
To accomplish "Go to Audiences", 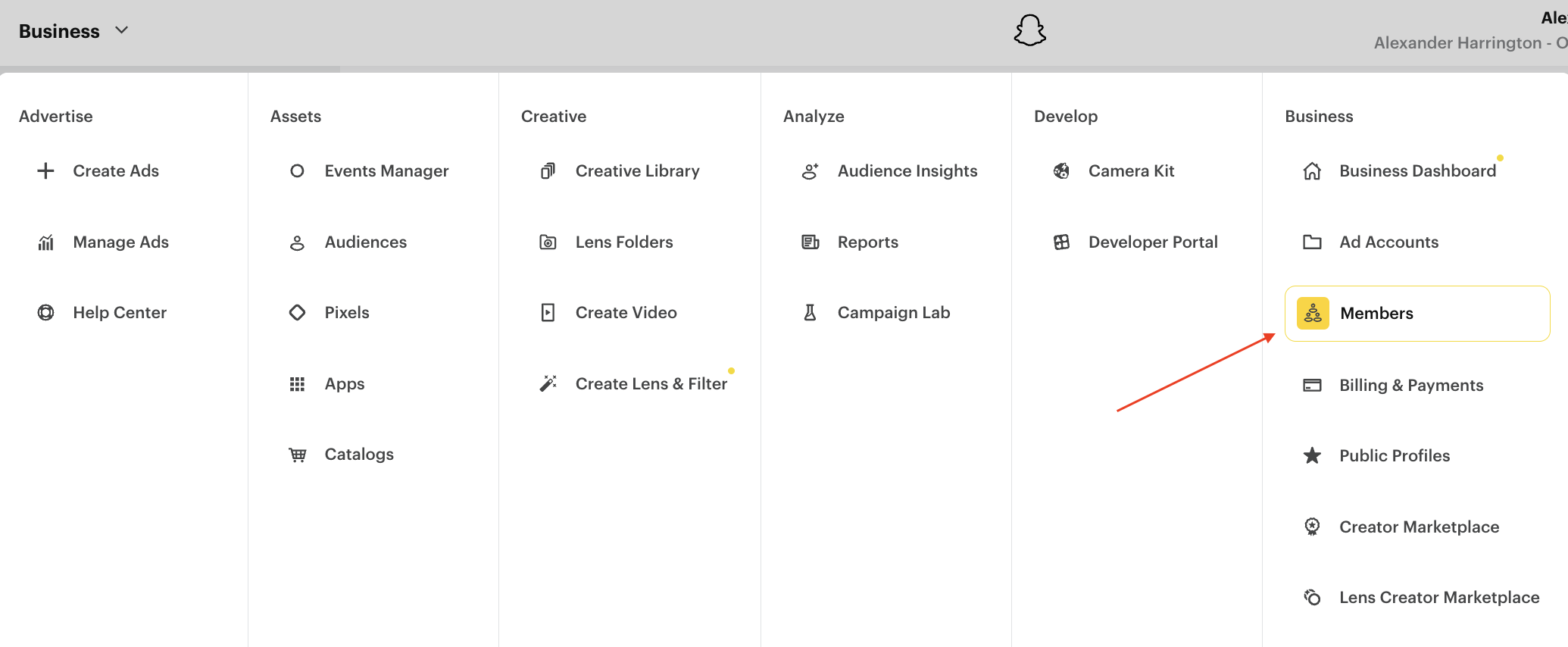I will 365,242.
